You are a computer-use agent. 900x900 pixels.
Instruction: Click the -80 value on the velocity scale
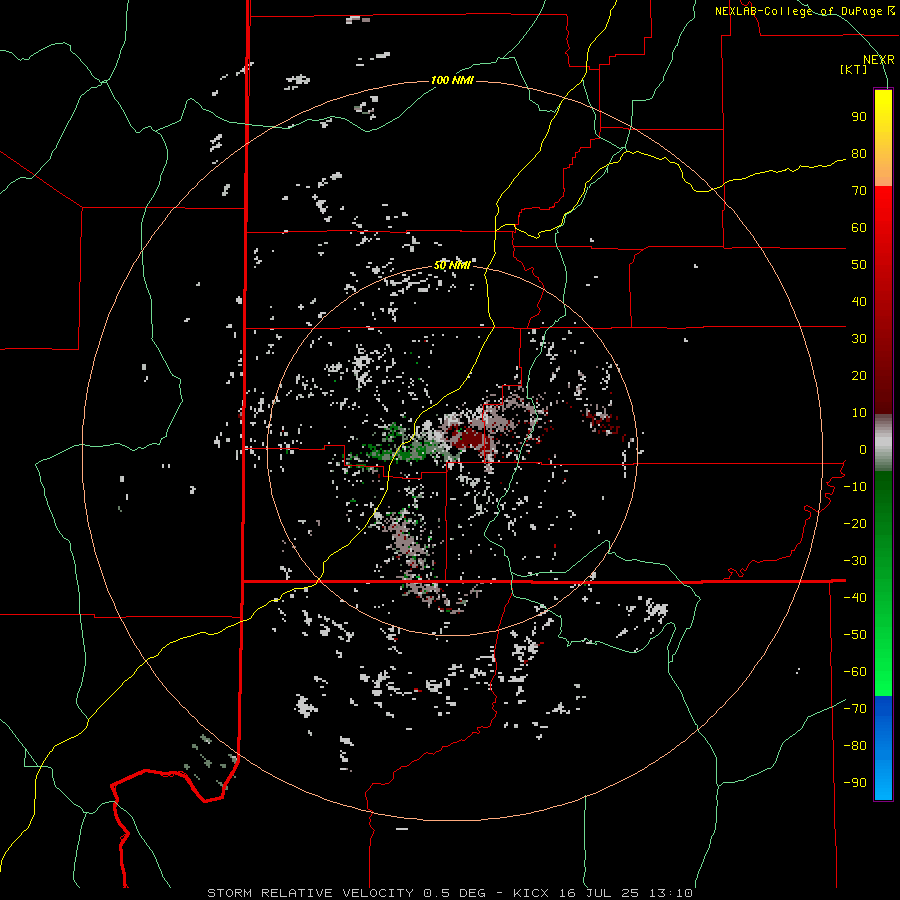[855, 746]
